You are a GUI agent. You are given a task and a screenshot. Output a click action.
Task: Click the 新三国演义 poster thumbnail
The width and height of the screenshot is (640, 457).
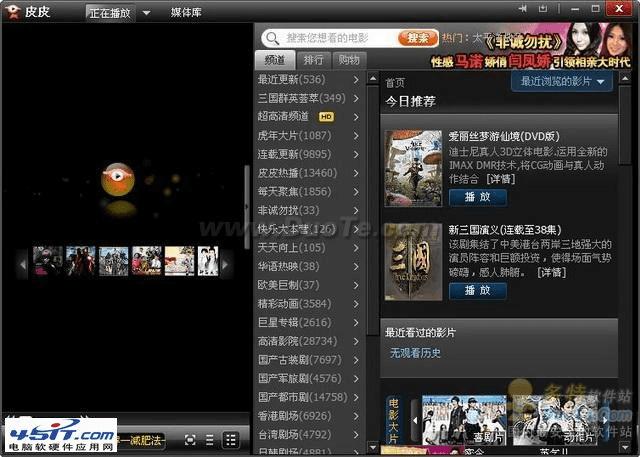click(413, 262)
